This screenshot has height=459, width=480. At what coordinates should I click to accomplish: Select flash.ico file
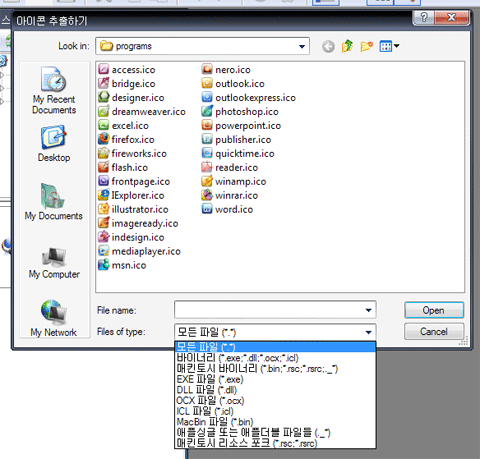click(123, 167)
